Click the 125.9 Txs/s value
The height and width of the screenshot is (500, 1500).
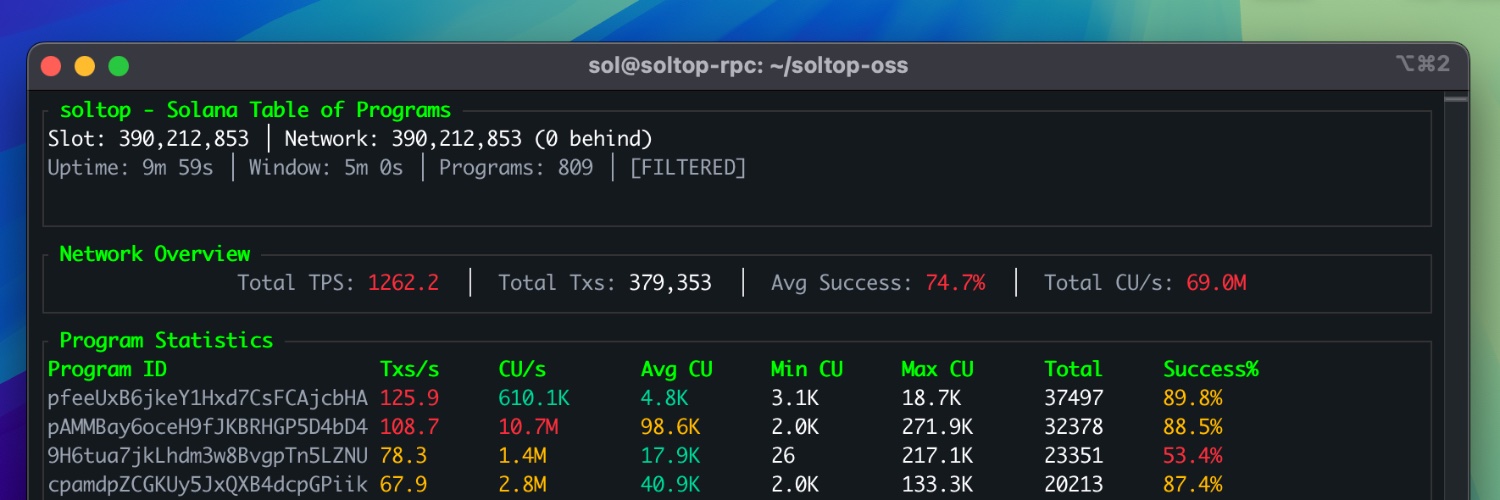coord(409,398)
